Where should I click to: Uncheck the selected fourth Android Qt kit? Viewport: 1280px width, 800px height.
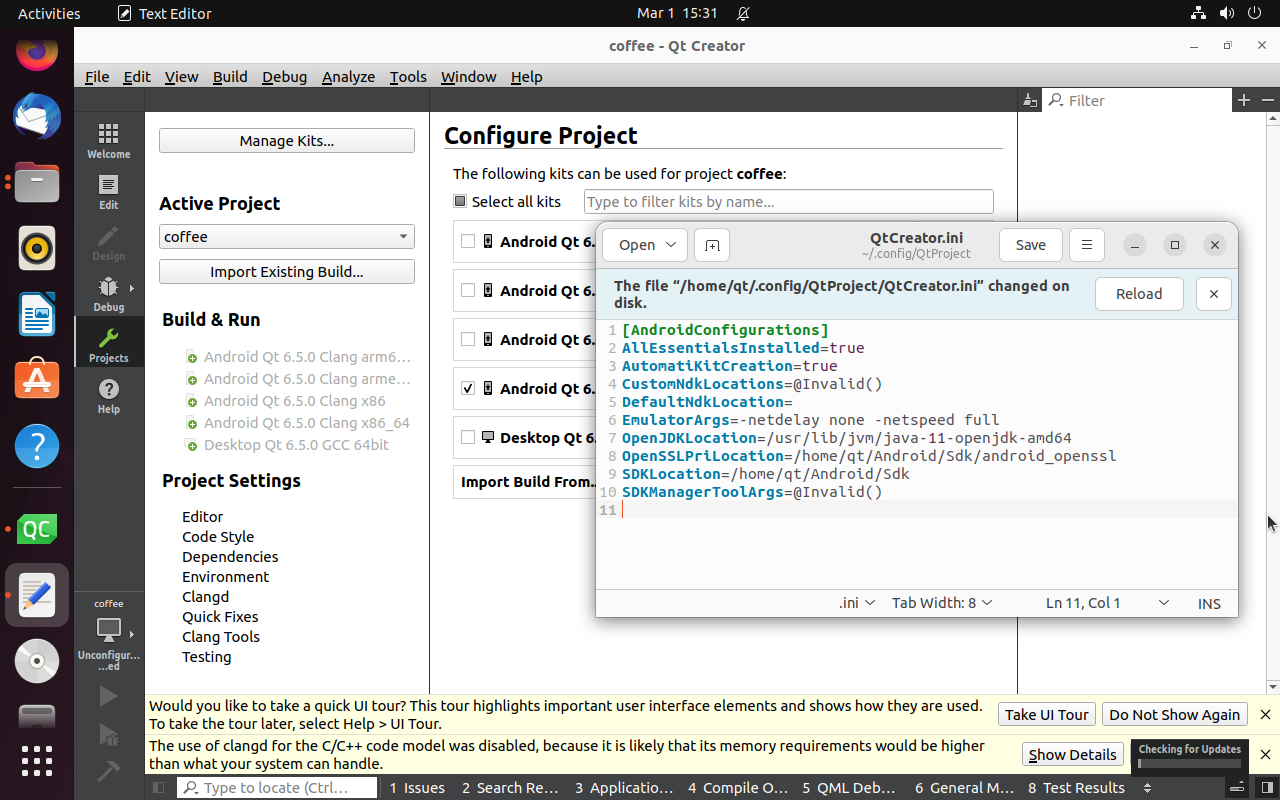[468, 388]
